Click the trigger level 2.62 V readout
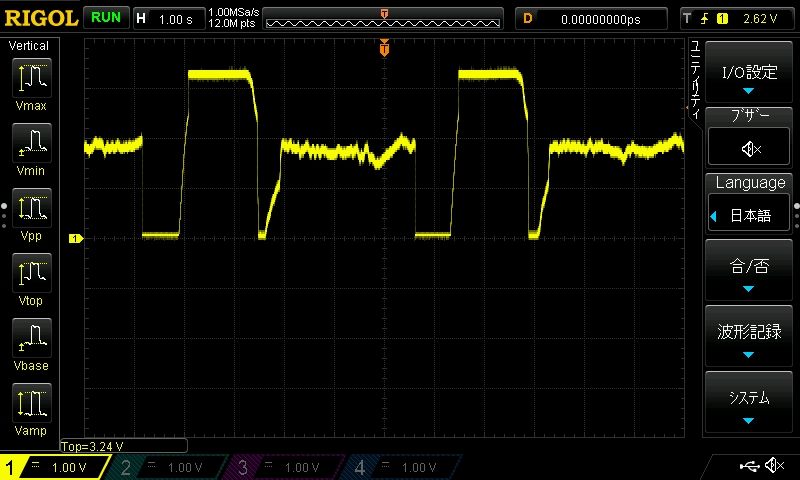 [x=760, y=19]
